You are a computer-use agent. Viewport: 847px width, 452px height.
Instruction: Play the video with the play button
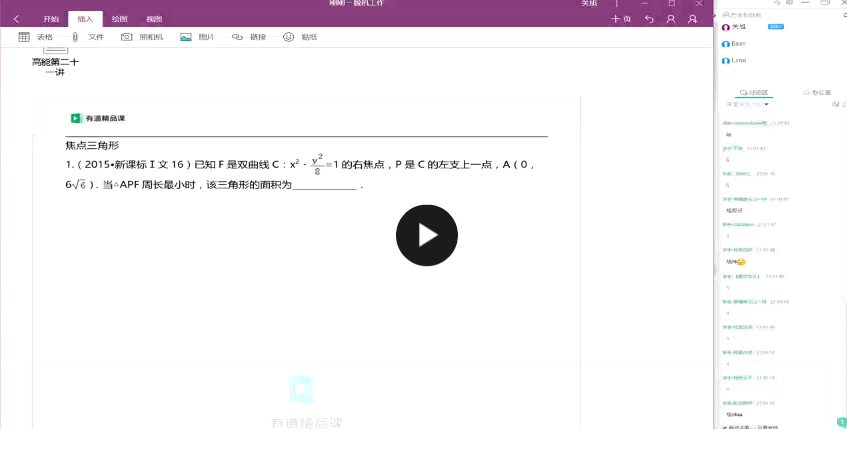(x=427, y=235)
